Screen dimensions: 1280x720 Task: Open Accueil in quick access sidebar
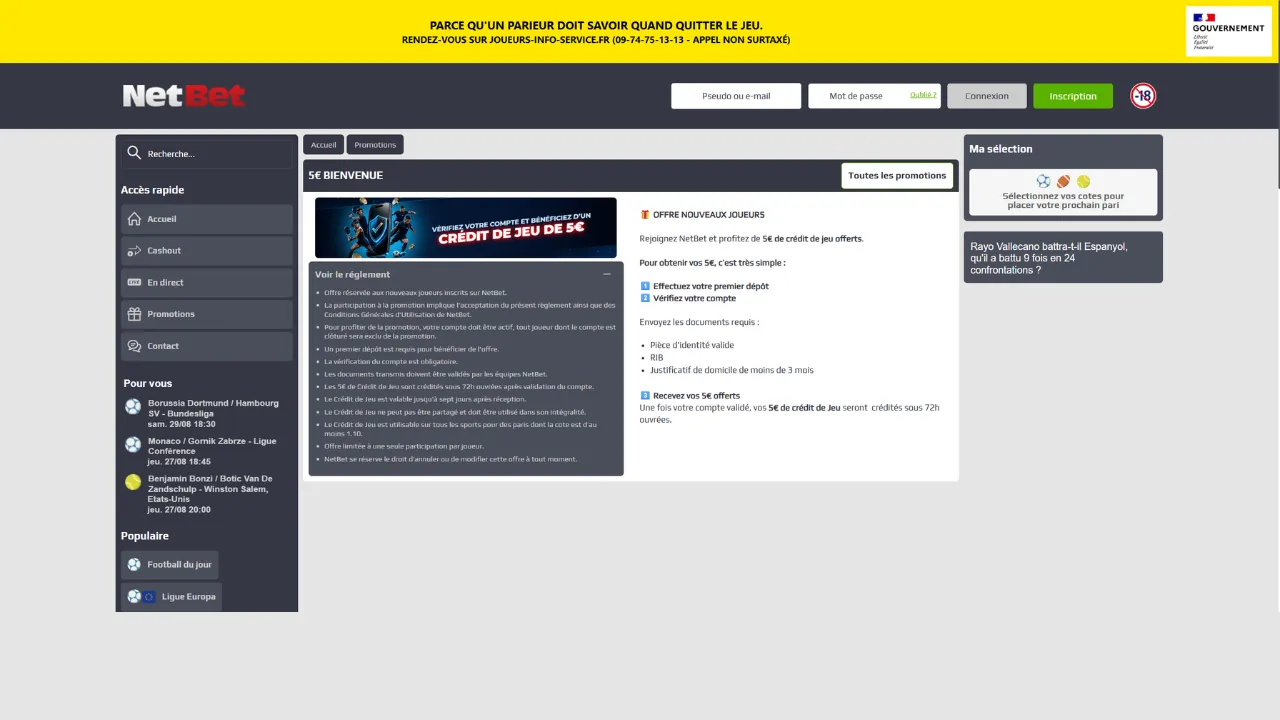(207, 219)
